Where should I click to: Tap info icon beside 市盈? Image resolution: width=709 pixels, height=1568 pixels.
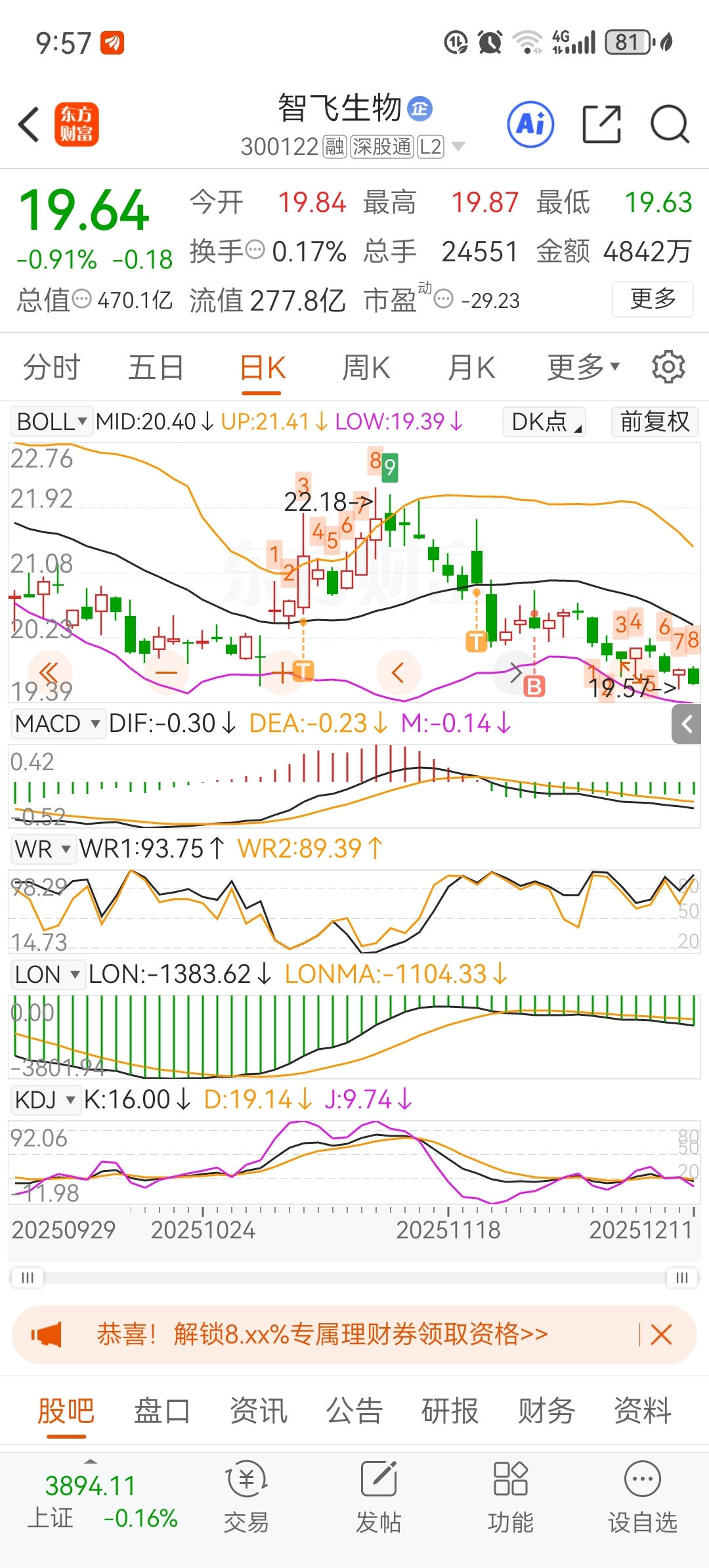[x=444, y=299]
